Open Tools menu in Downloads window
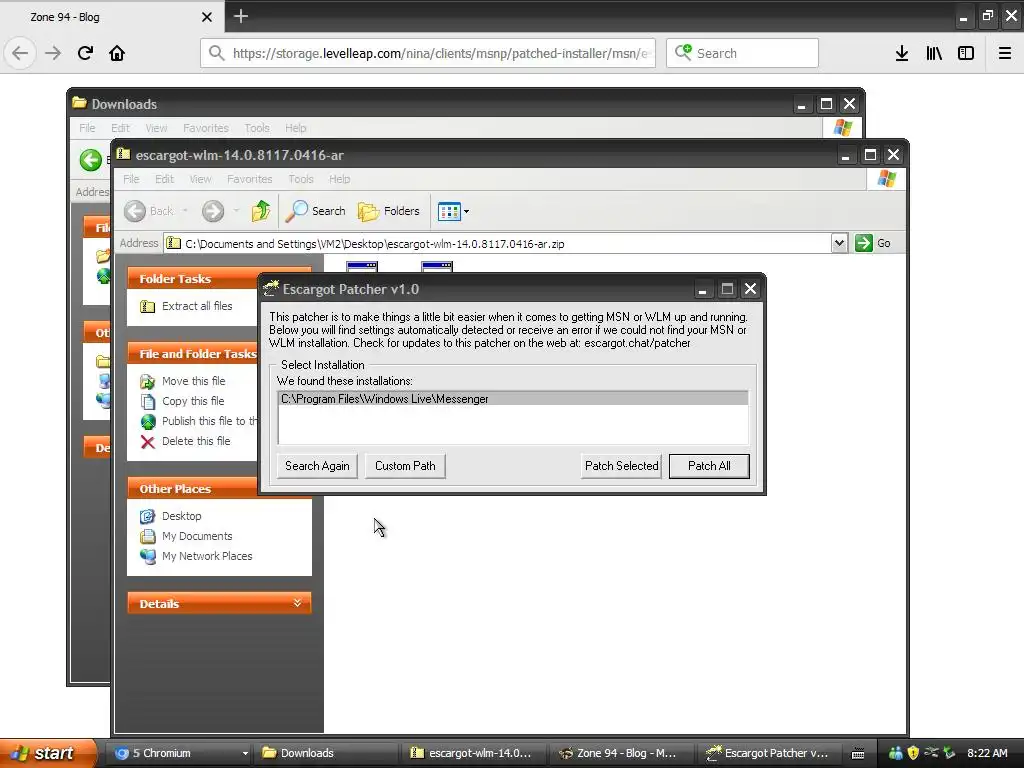The image size is (1024, 768). [257, 128]
